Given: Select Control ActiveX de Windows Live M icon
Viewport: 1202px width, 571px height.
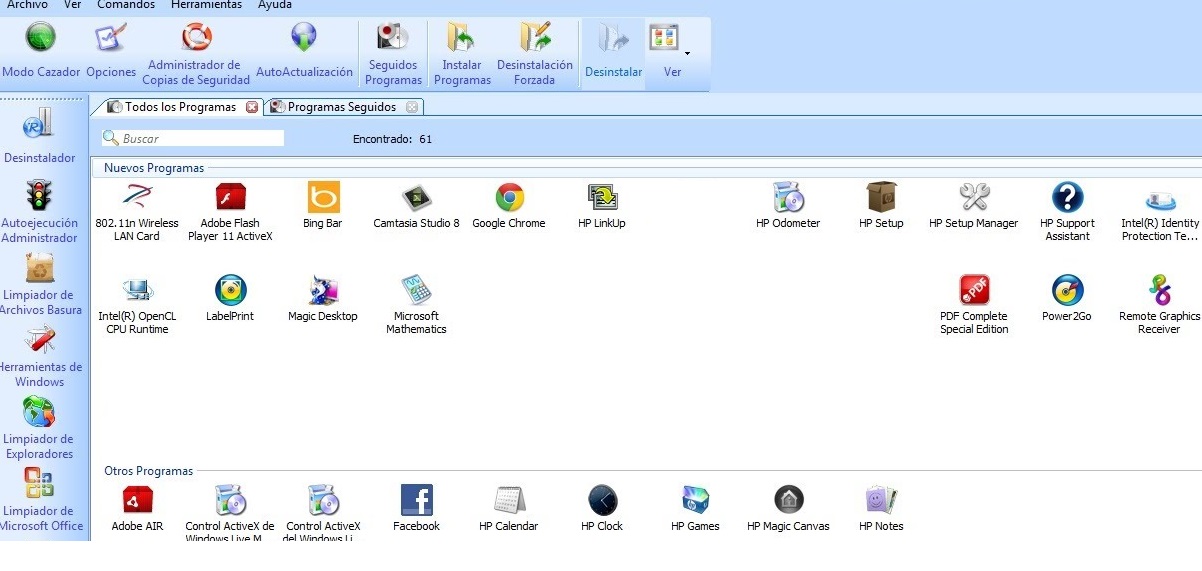Looking at the screenshot, I should click(x=230, y=513).
